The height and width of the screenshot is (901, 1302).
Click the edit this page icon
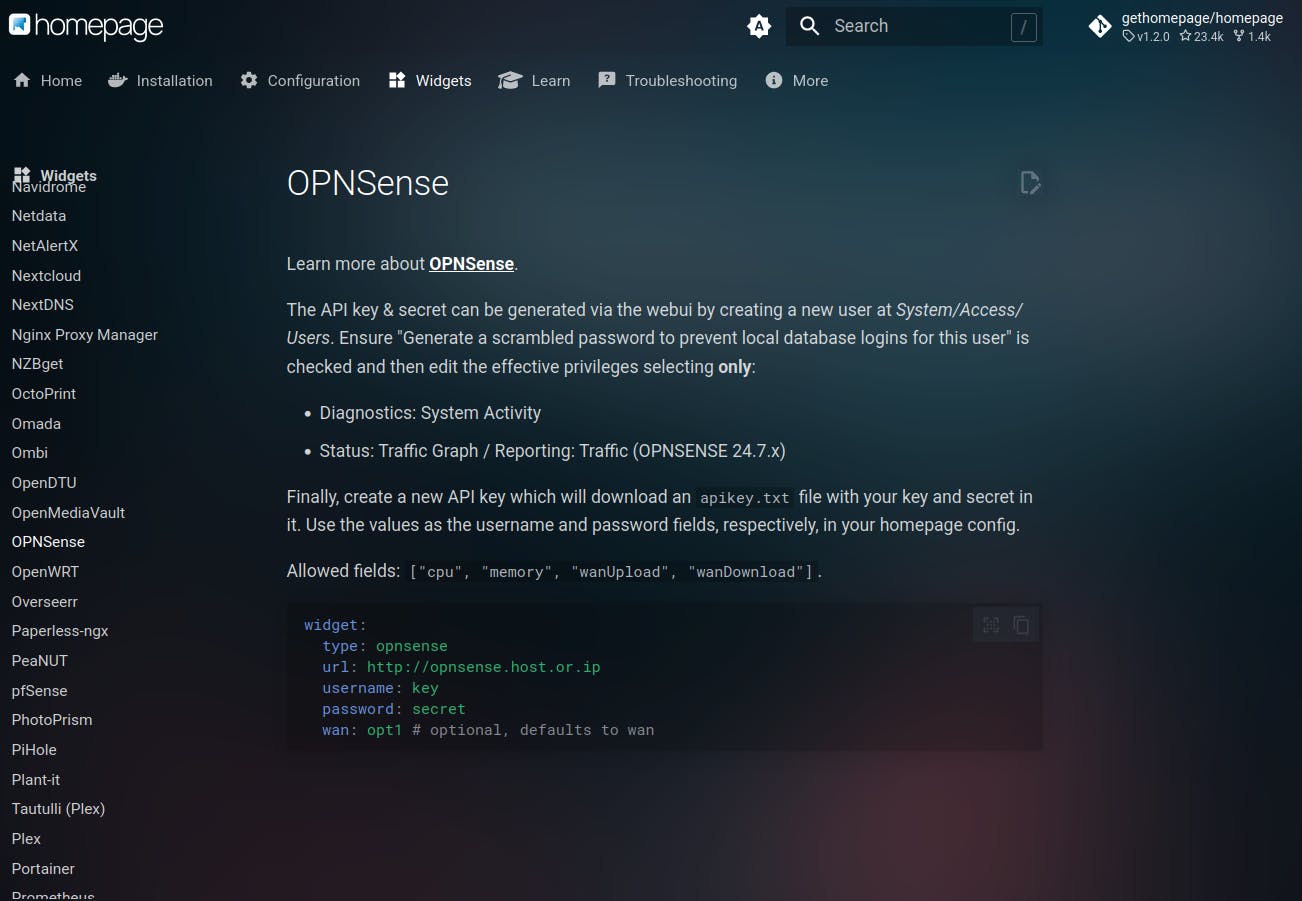pyautogui.click(x=1030, y=182)
